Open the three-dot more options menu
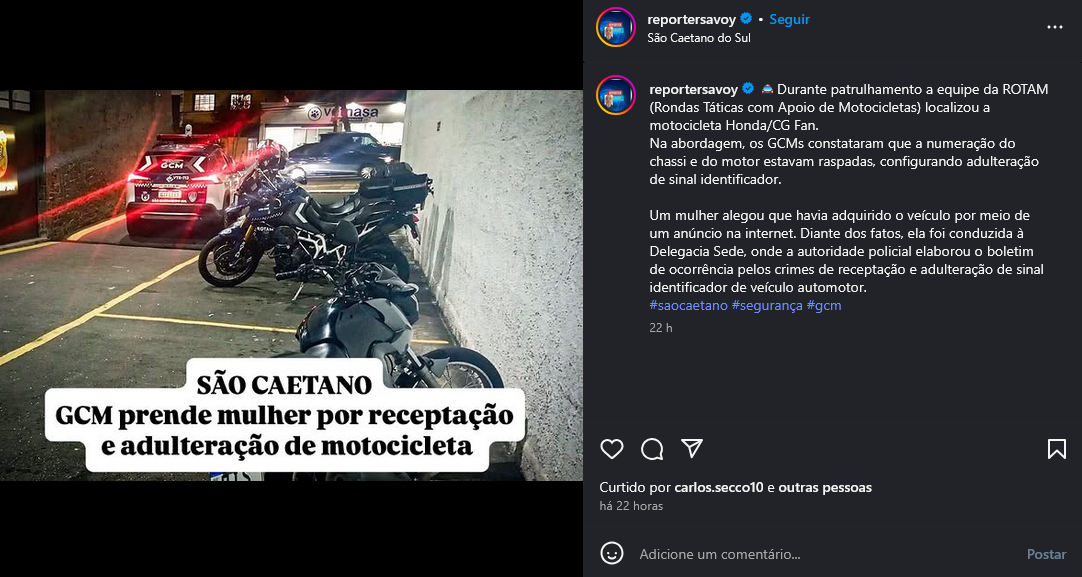 (1054, 27)
